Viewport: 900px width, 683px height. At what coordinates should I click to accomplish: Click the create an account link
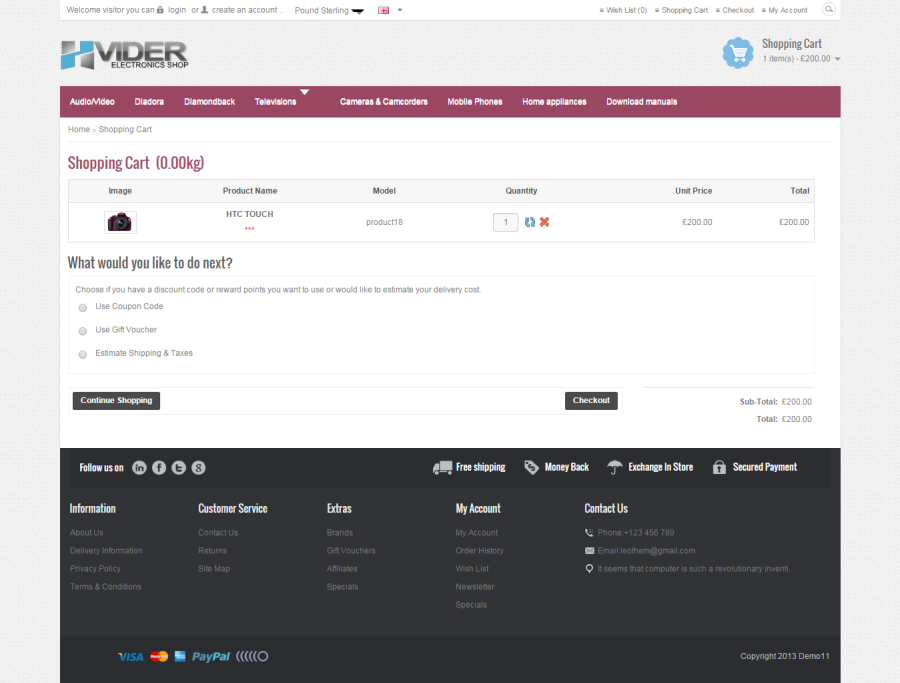244,10
